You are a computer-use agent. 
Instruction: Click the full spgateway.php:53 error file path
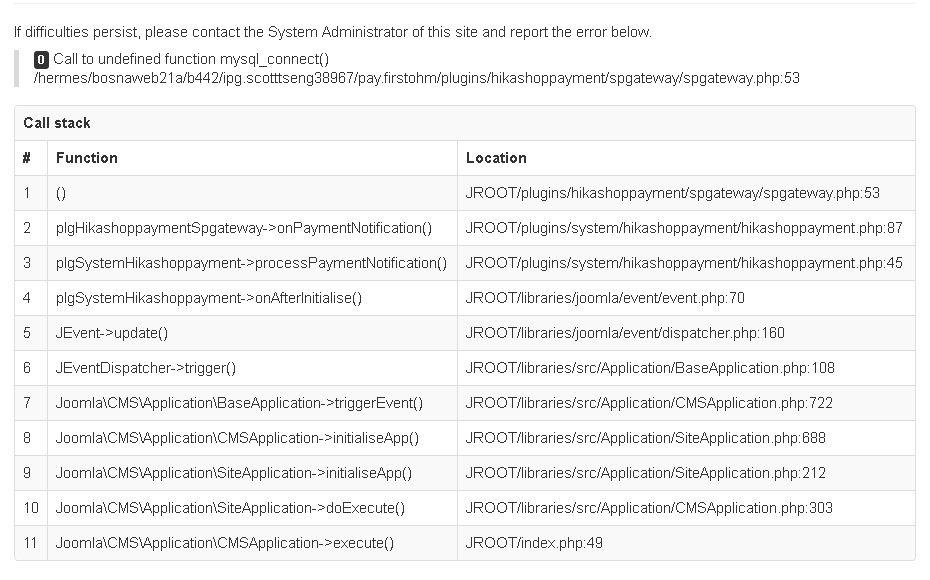point(416,78)
